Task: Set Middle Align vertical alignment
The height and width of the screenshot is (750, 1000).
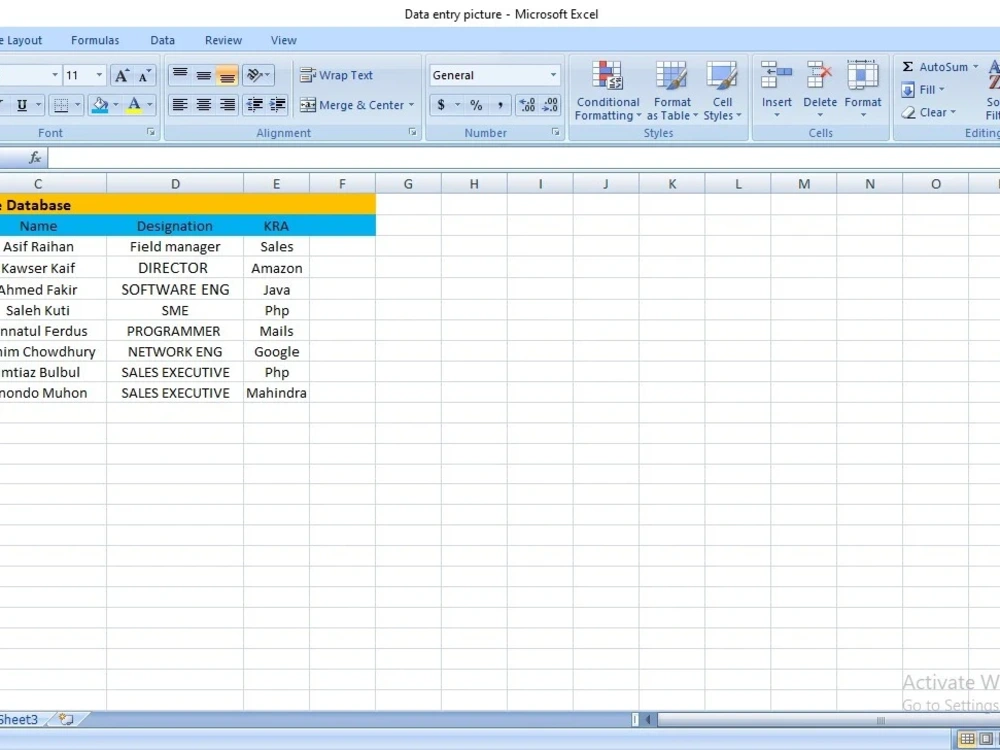Action: 204,75
